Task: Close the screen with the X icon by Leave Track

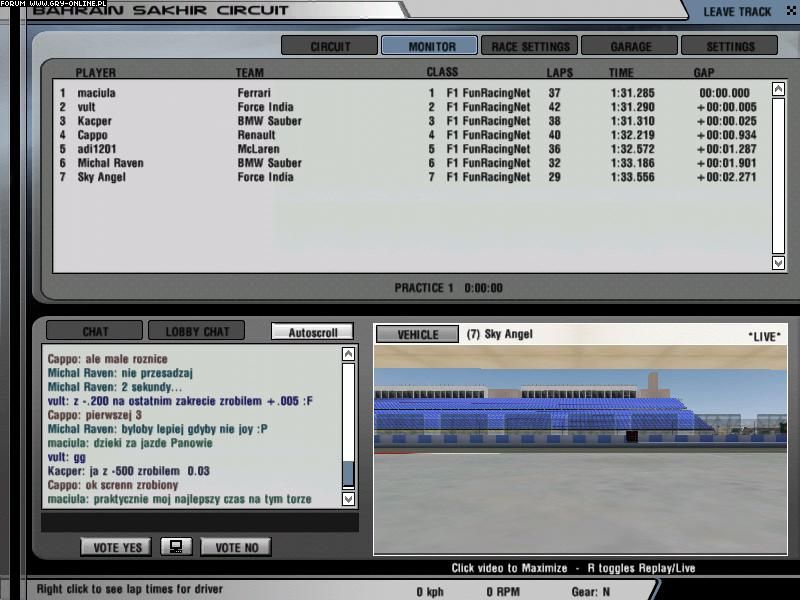Action: pos(792,11)
